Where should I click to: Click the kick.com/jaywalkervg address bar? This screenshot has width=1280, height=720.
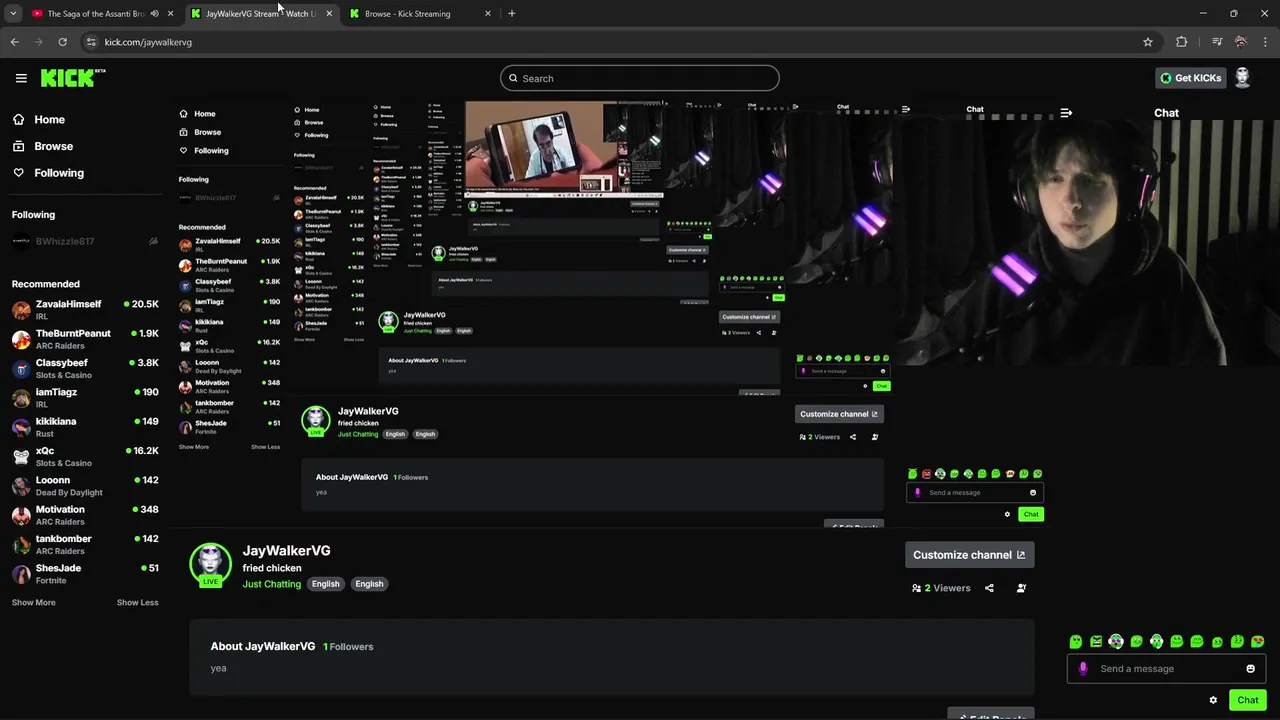pyautogui.click(x=620, y=42)
